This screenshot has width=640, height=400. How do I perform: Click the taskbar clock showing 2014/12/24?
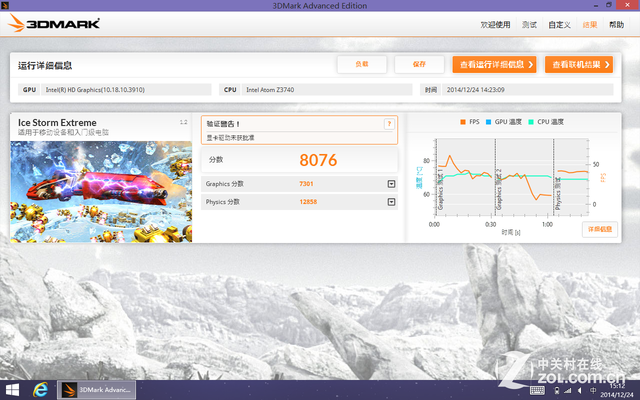click(617, 391)
